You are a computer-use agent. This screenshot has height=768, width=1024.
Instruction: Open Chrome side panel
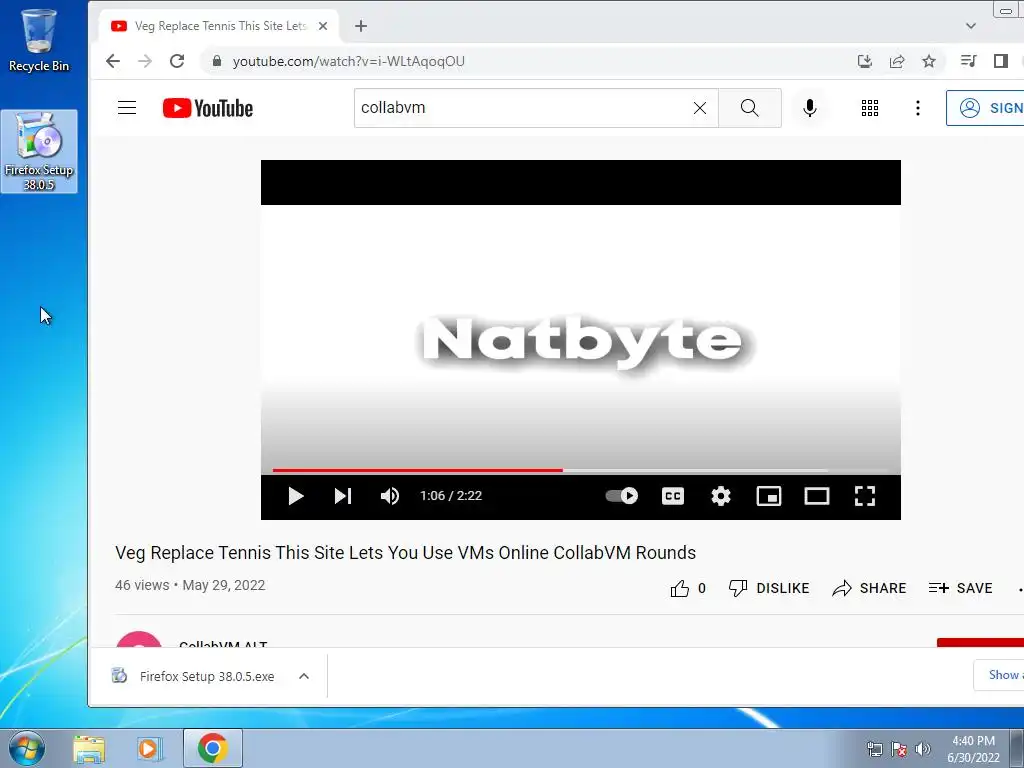pos(1000,61)
